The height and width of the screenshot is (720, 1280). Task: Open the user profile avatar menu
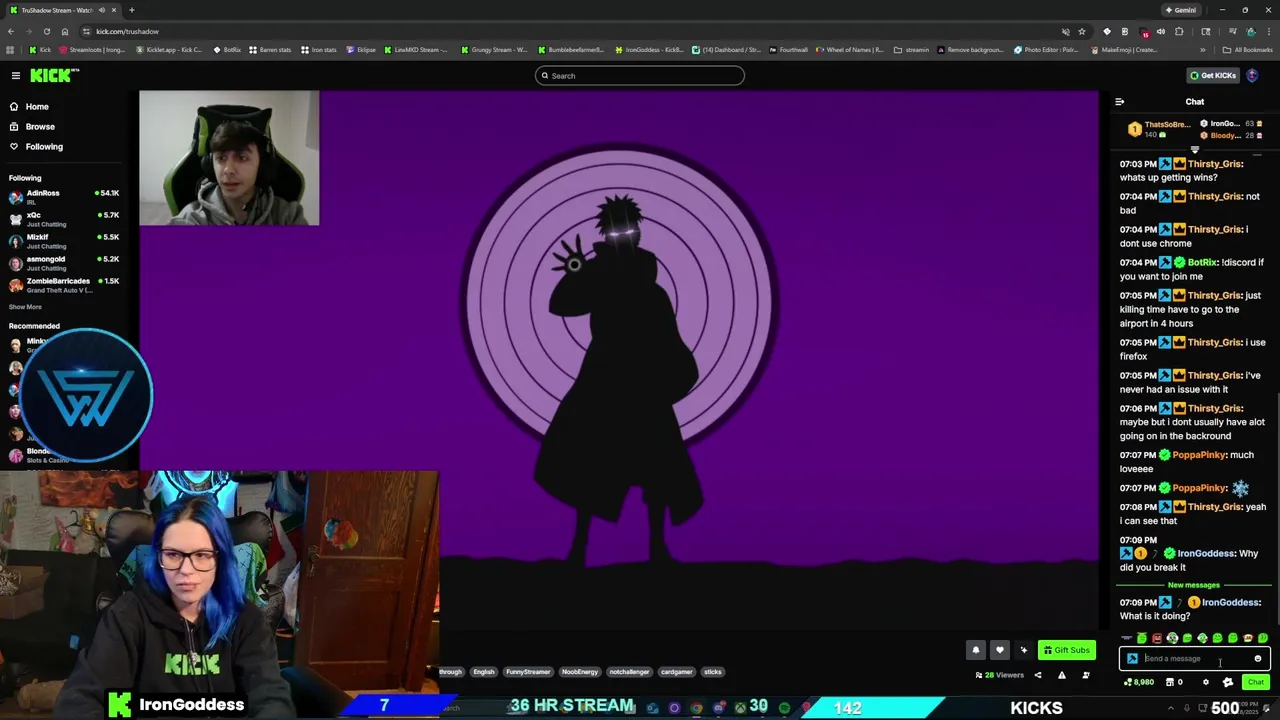click(x=1252, y=76)
